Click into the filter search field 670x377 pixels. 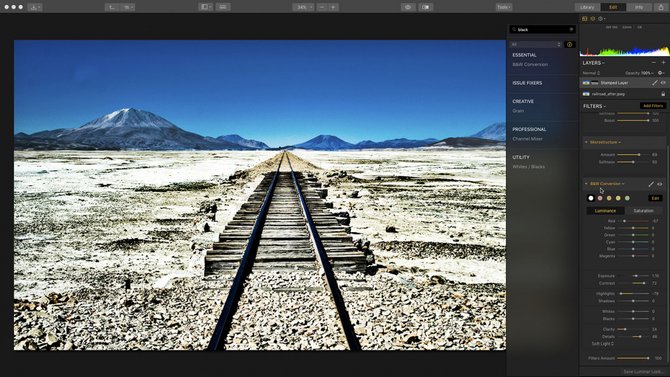(x=542, y=29)
